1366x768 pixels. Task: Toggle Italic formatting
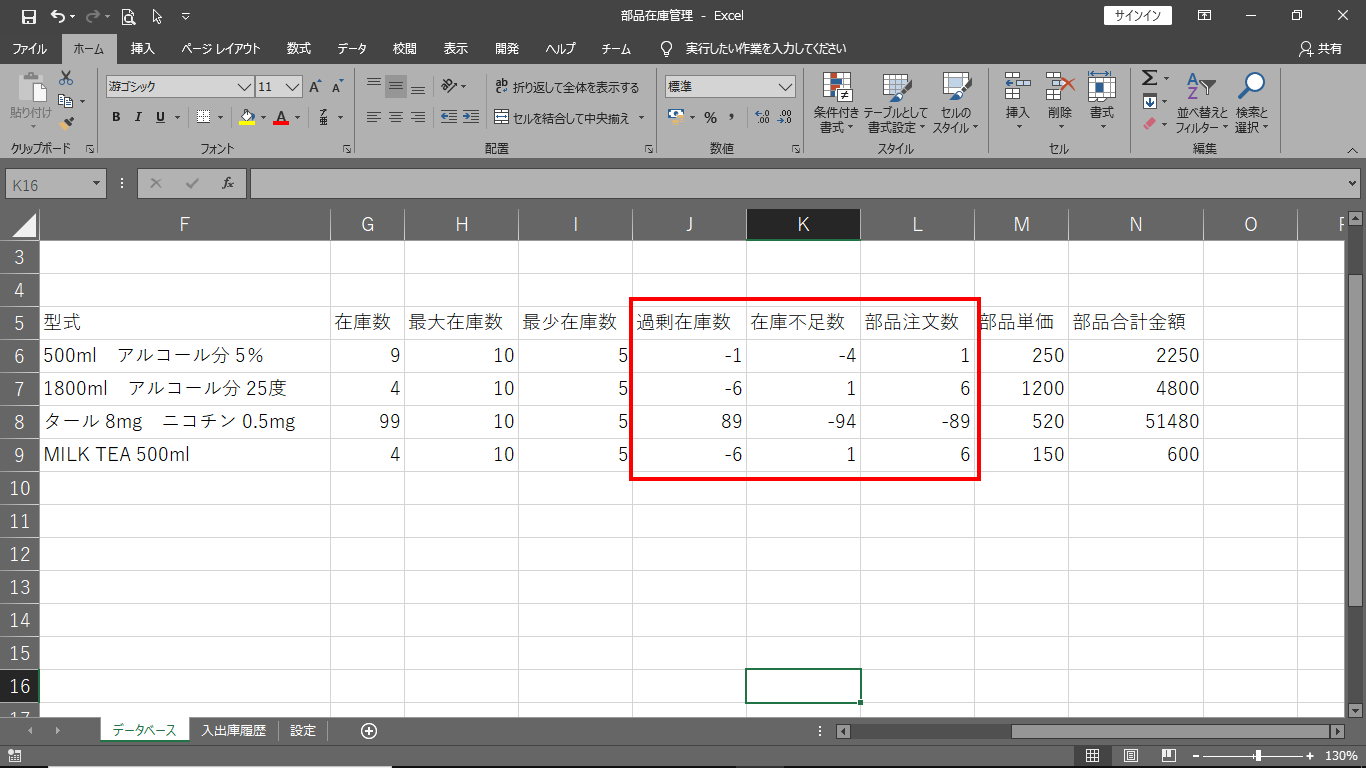(x=138, y=117)
